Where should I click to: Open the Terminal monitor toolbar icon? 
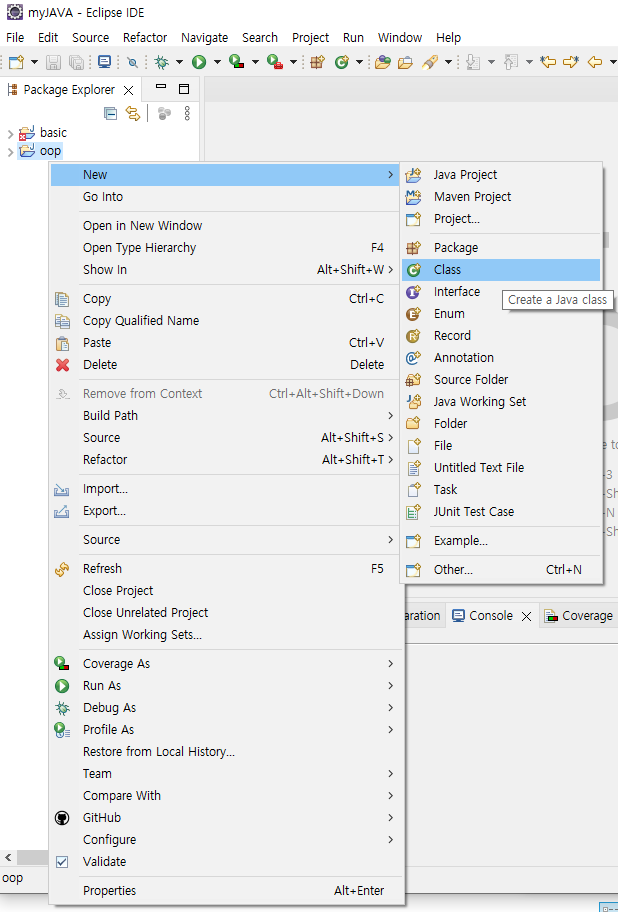[x=104, y=62]
